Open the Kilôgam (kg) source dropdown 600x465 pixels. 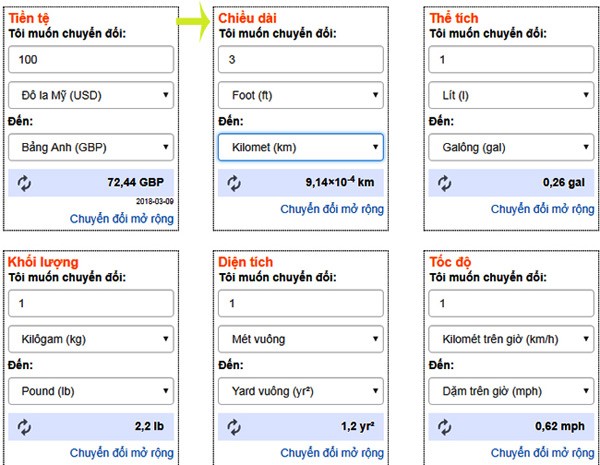click(91, 339)
